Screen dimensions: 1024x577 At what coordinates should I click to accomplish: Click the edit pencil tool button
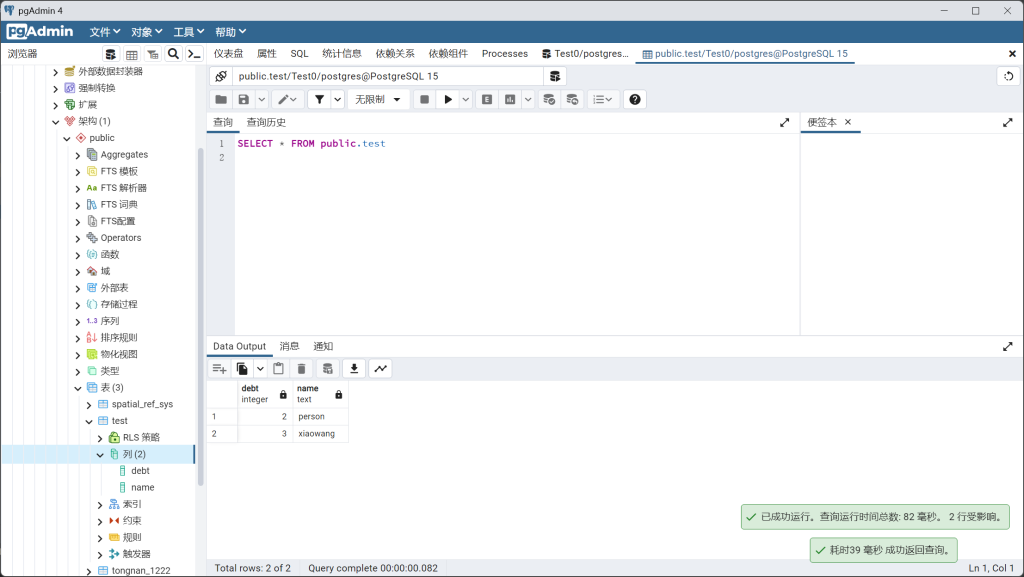coord(287,99)
